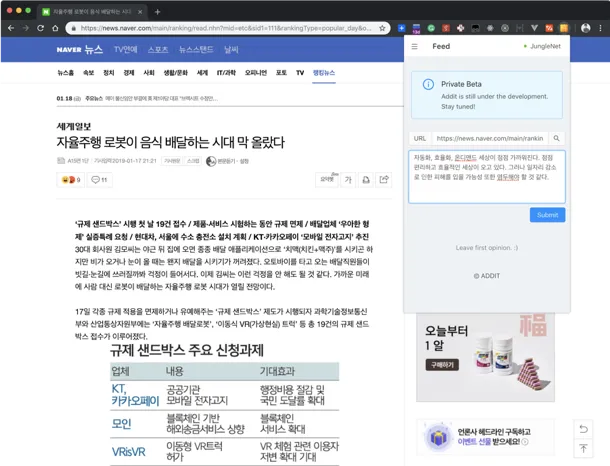
Task: Click the © ADDIT footer text
Action: tap(487, 276)
